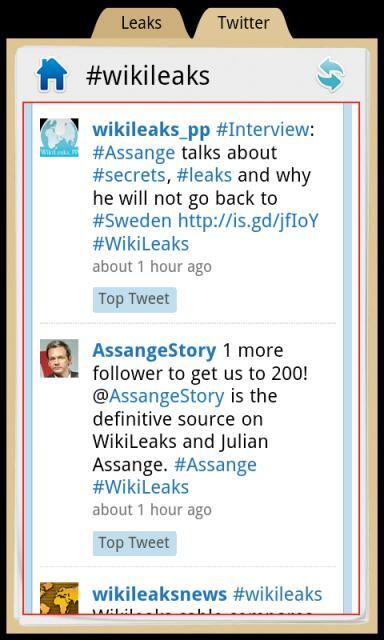Open the @AssangeStory mention link
The width and height of the screenshot is (384, 640).
point(159,396)
